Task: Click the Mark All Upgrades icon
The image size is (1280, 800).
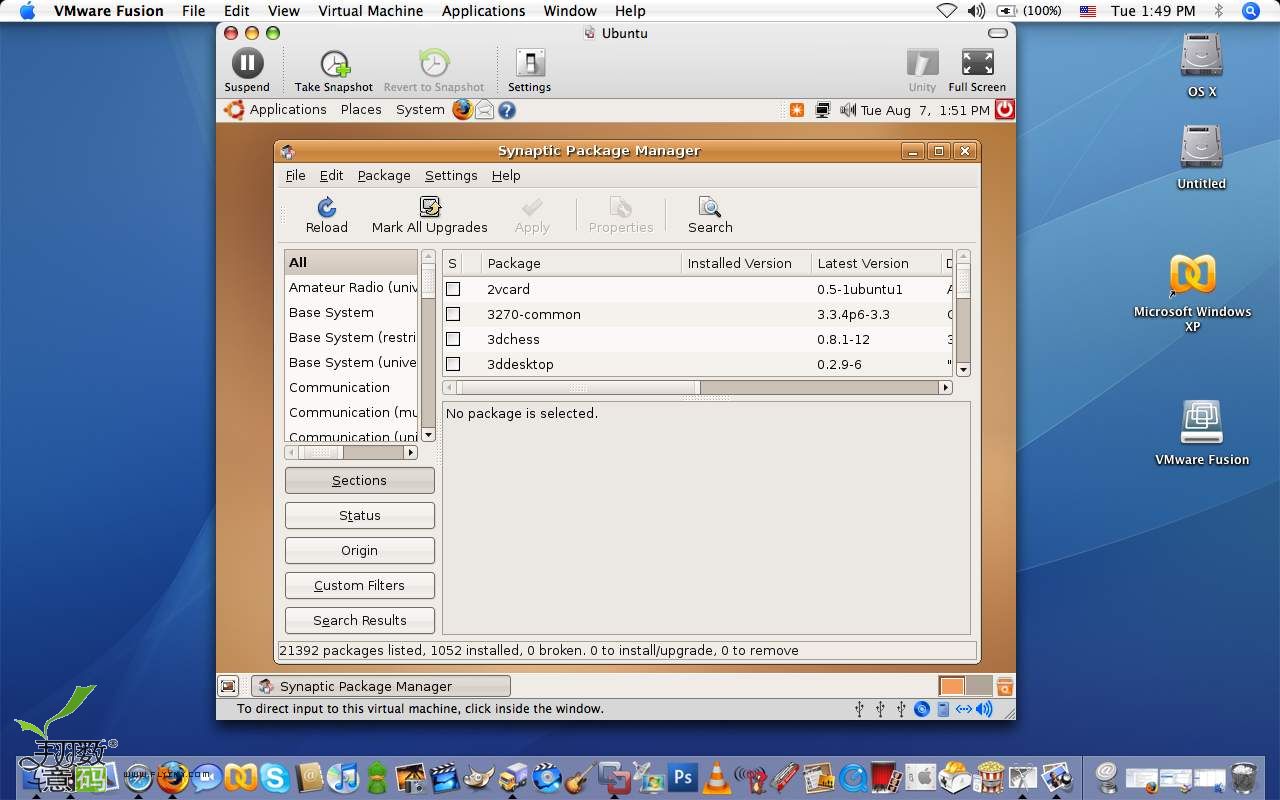Action: (x=430, y=207)
